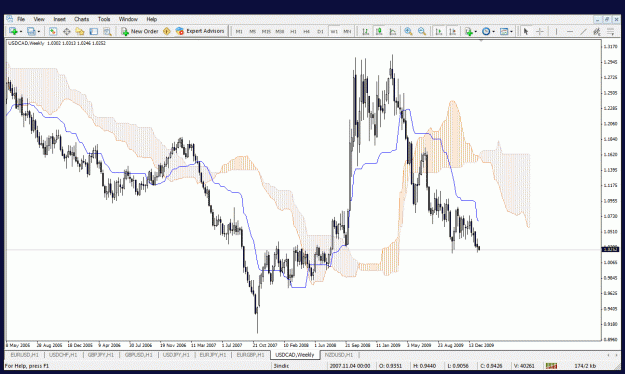Zoom in on the chart
The image size is (625, 374).
(x=408, y=31)
